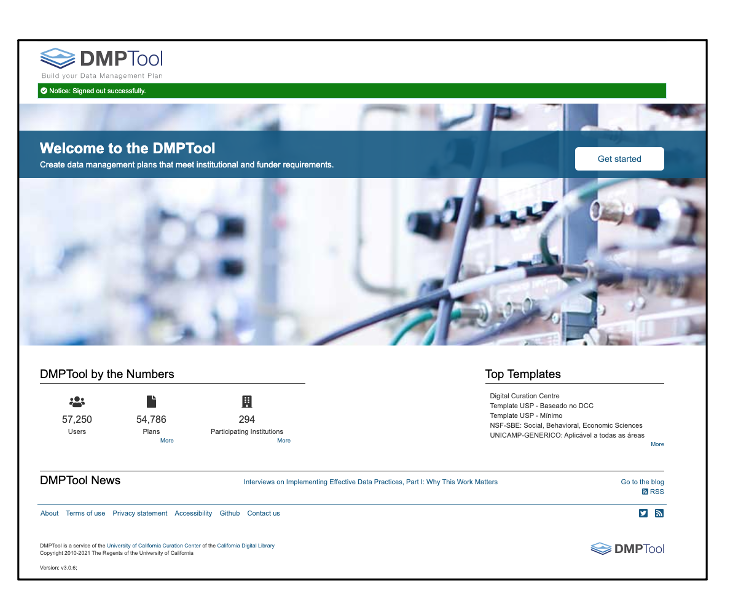
Task: Open the RSS link under the blog link
Action: [653, 492]
